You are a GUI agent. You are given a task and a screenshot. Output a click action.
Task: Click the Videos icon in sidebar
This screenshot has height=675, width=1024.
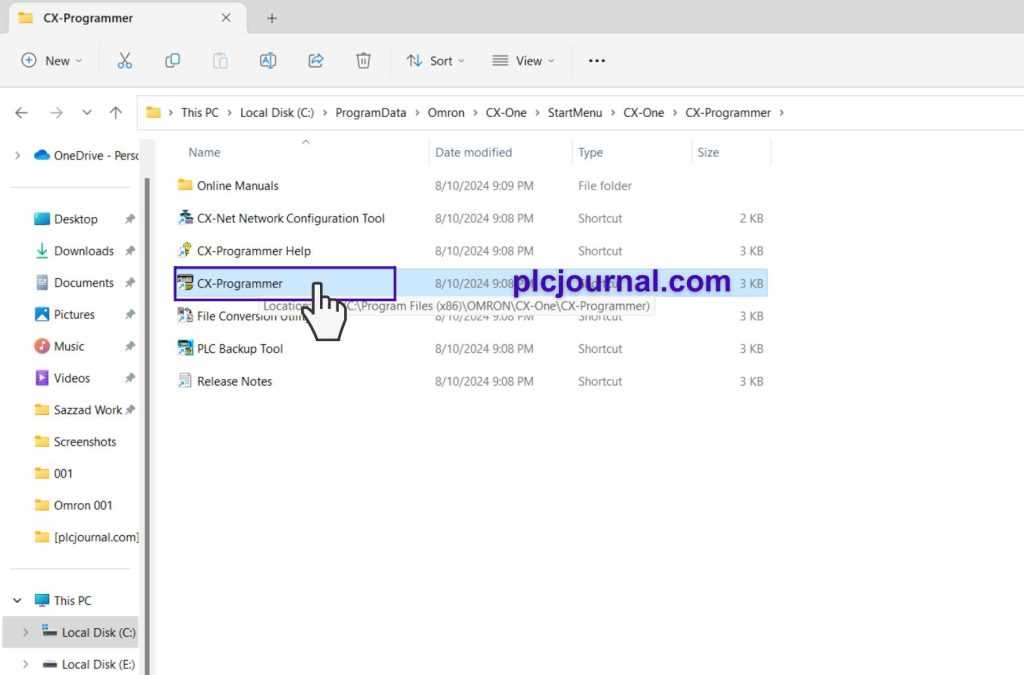tap(42, 378)
